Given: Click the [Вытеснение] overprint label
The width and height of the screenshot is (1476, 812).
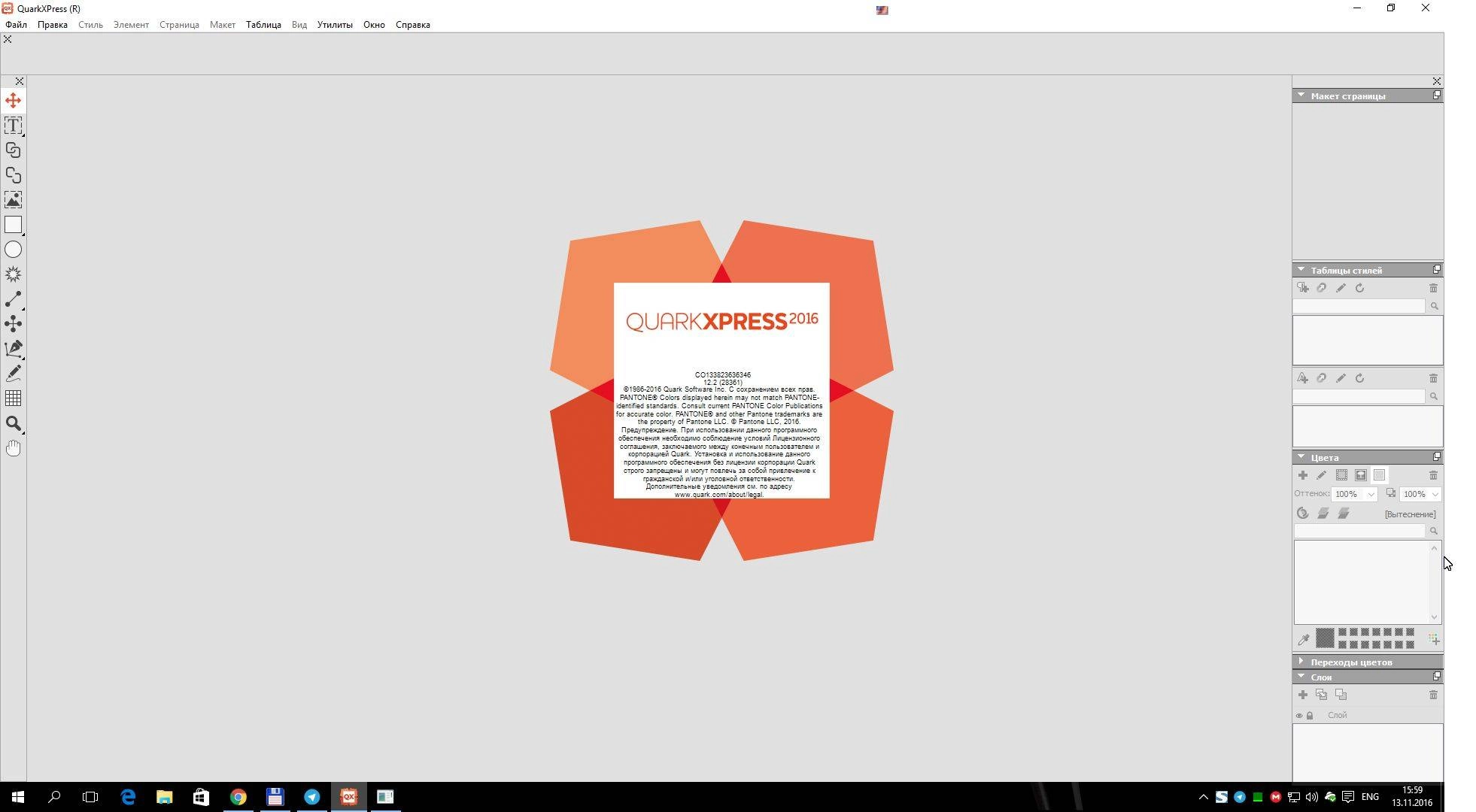Looking at the screenshot, I should tap(1410, 514).
